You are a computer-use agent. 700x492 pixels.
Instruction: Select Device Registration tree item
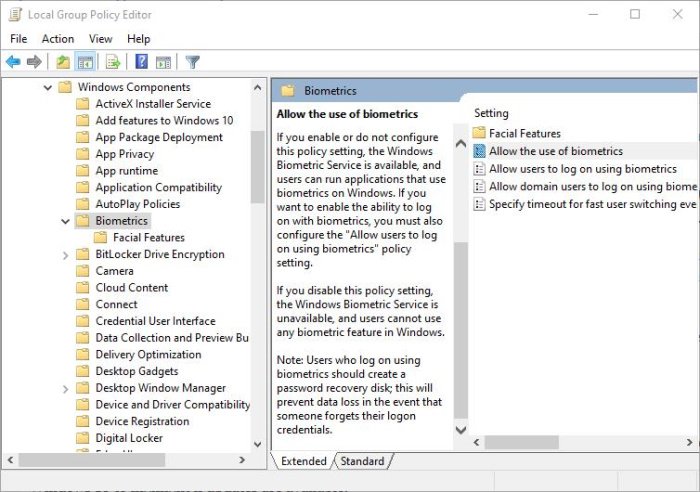point(142,421)
